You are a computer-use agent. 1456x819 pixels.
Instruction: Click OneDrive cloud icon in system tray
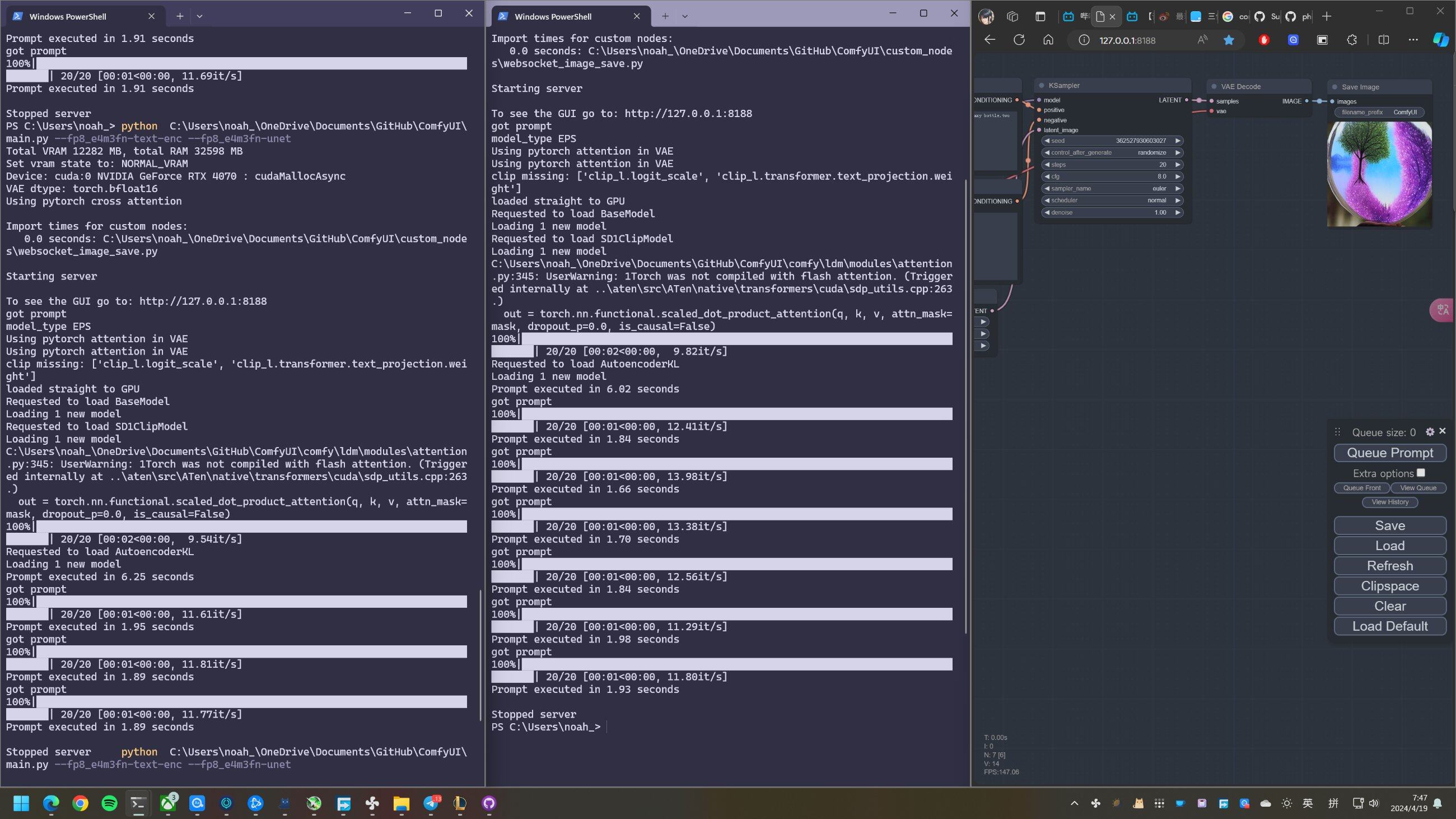click(x=1266, y=803)
